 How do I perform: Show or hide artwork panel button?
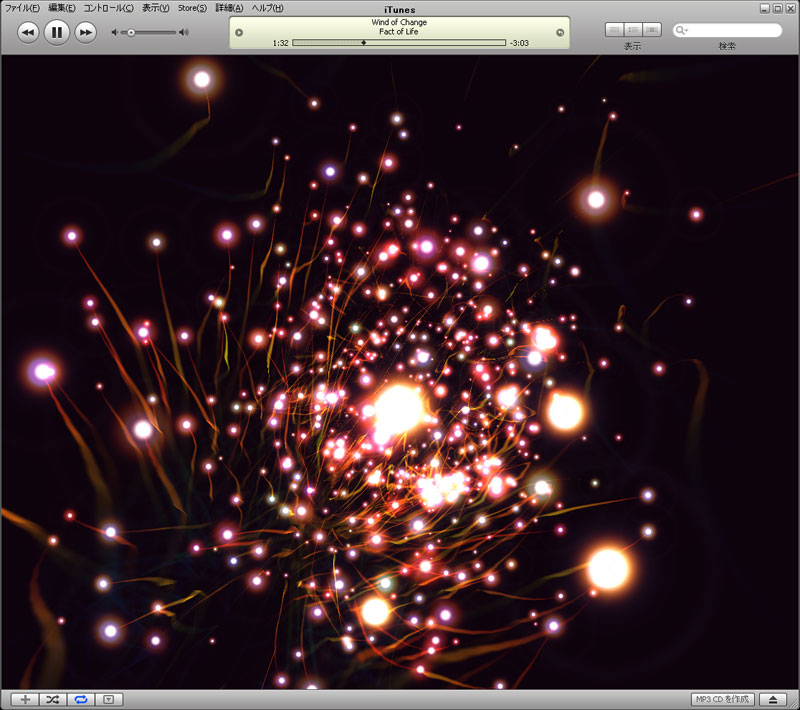click(x=109, y=699)
